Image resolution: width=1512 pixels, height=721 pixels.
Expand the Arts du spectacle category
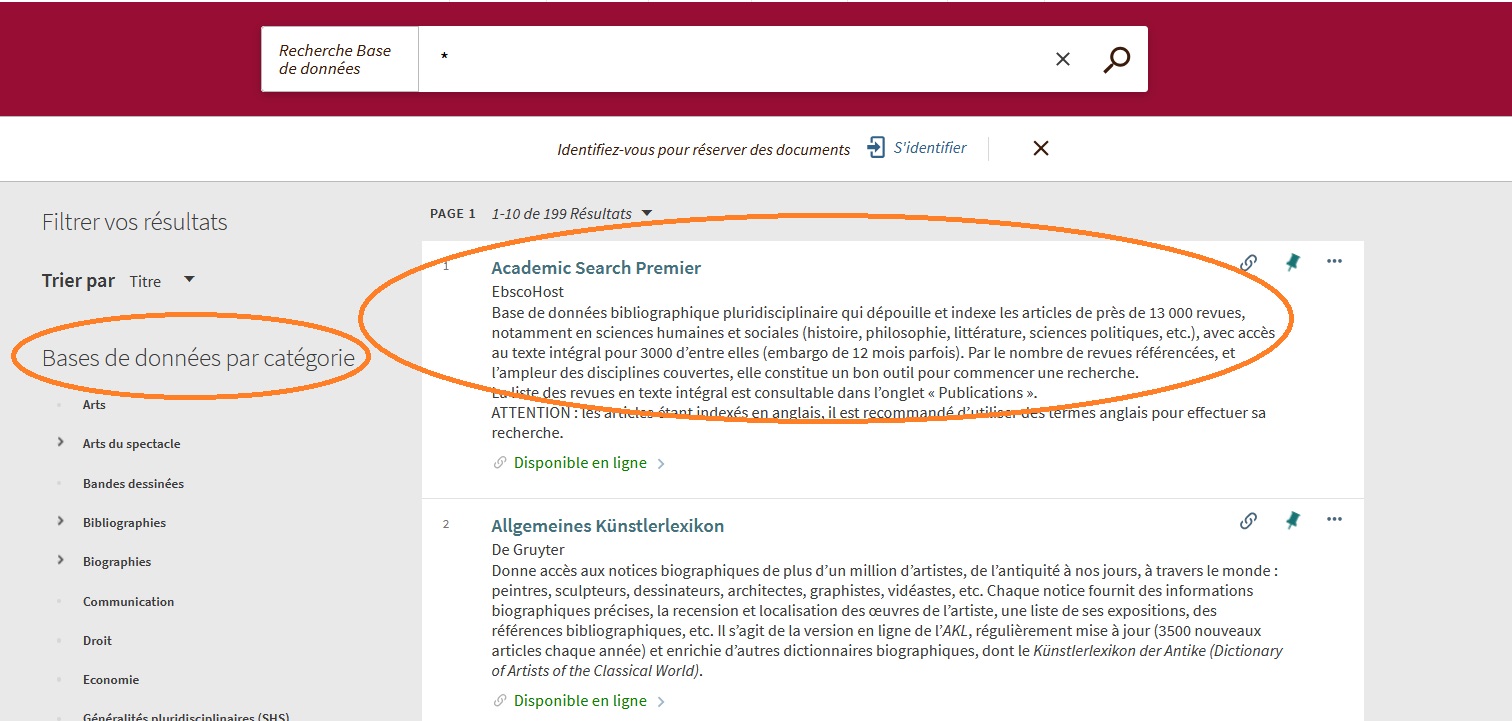pyautogui.click(x=61, y=442)
